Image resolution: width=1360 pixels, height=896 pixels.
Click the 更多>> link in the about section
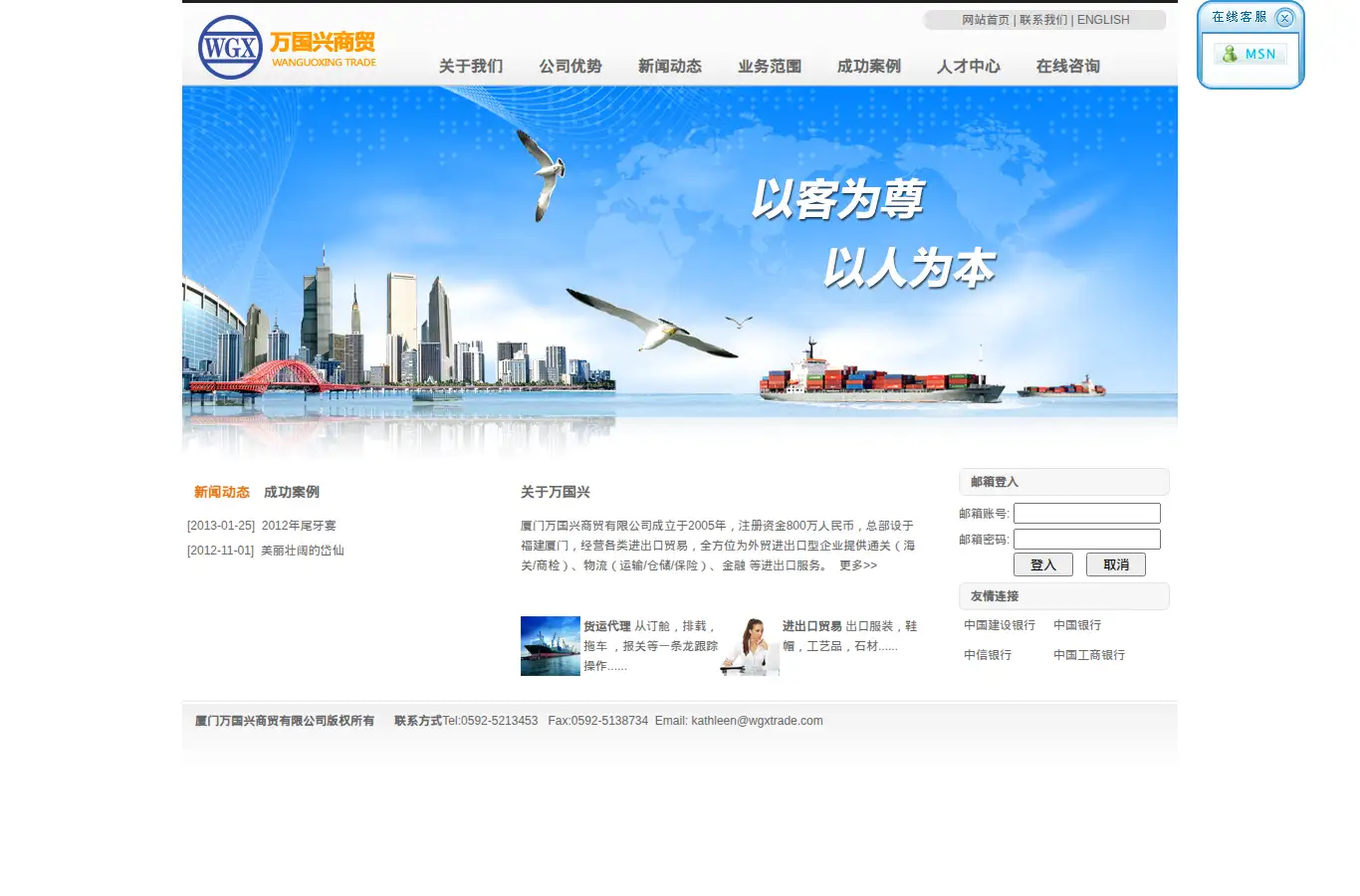click(858, 565)
